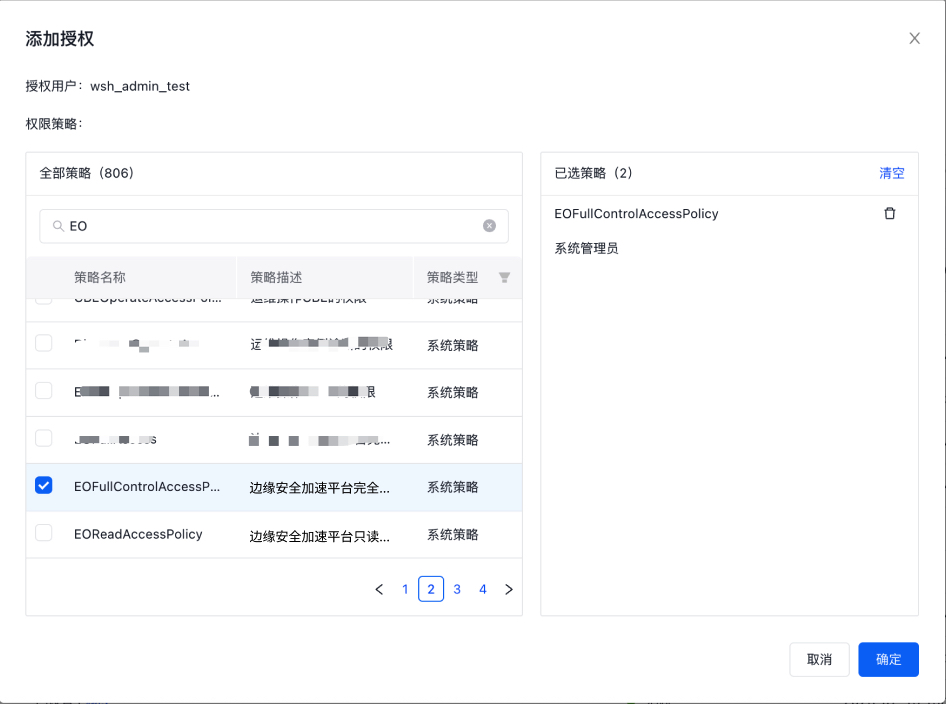Uncheck the EOFullControlAccessPolicy checkbox

tap(43, 485)
